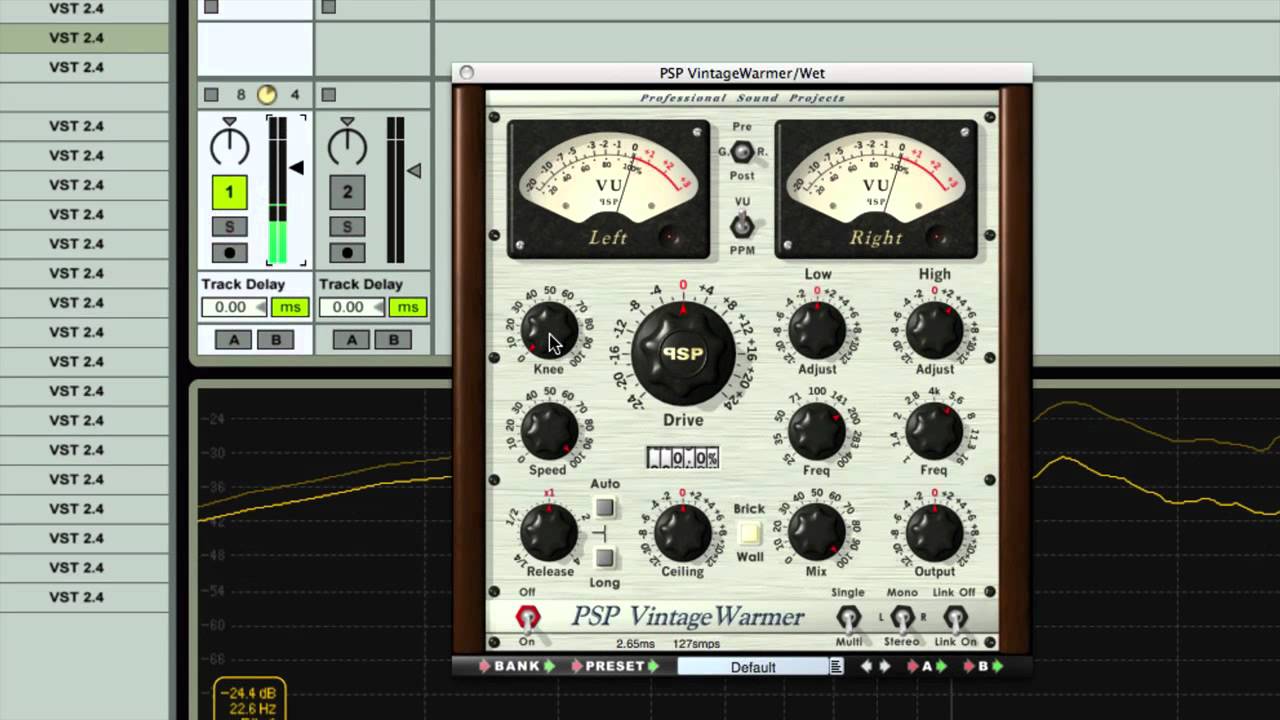Toggle track 1 activator button
The width and height of the screenshot is (1280, 720).
pos(229,192)
